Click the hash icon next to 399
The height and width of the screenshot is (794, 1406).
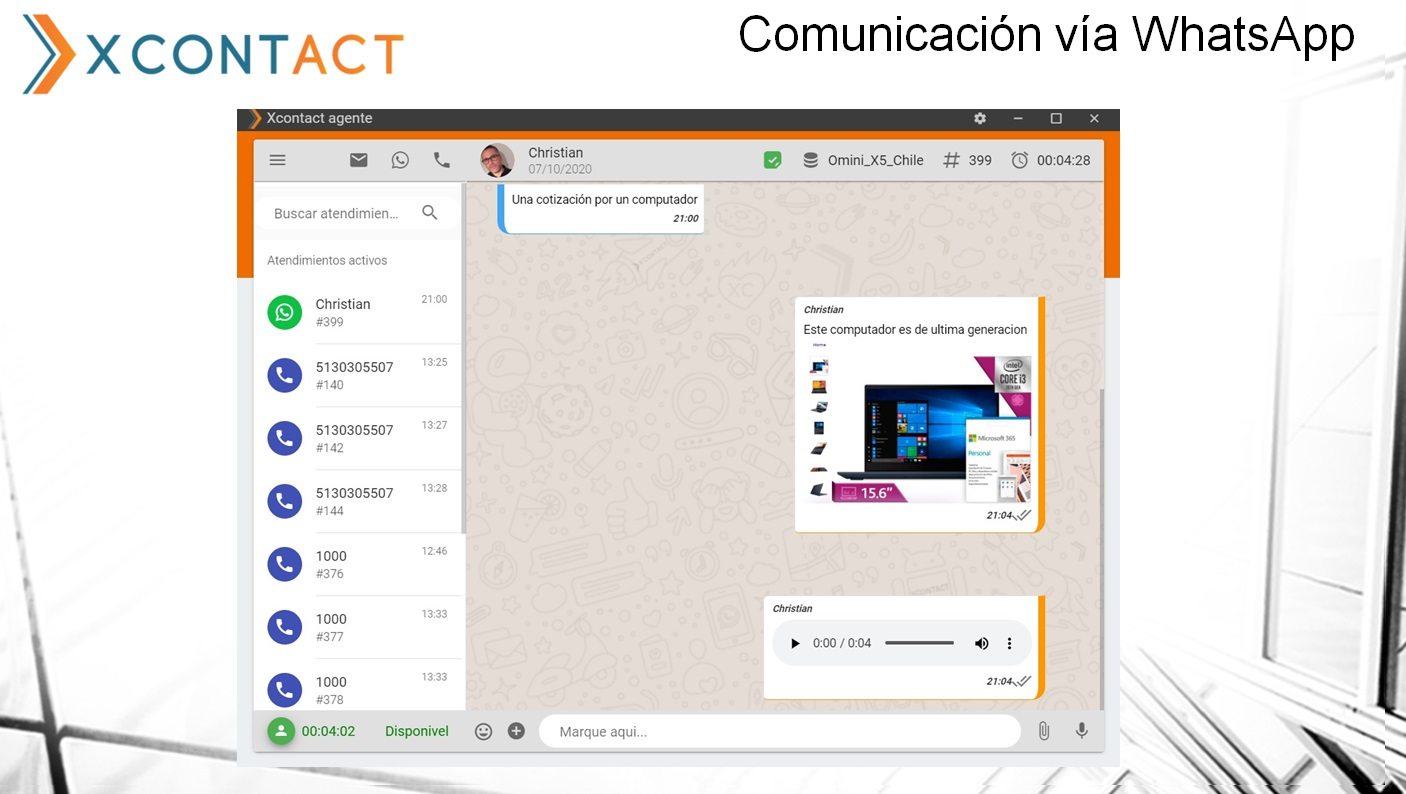click(952, 160)
